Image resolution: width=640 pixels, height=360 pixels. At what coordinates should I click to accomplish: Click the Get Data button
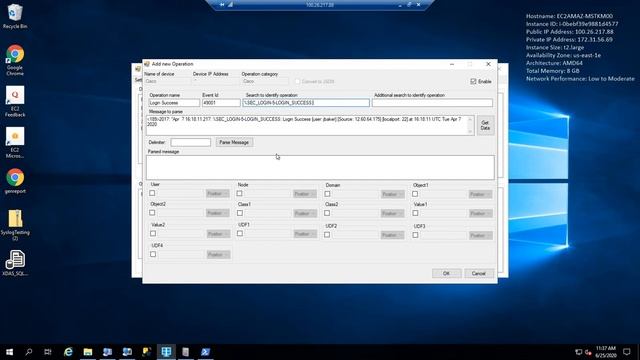pos(485,125)
